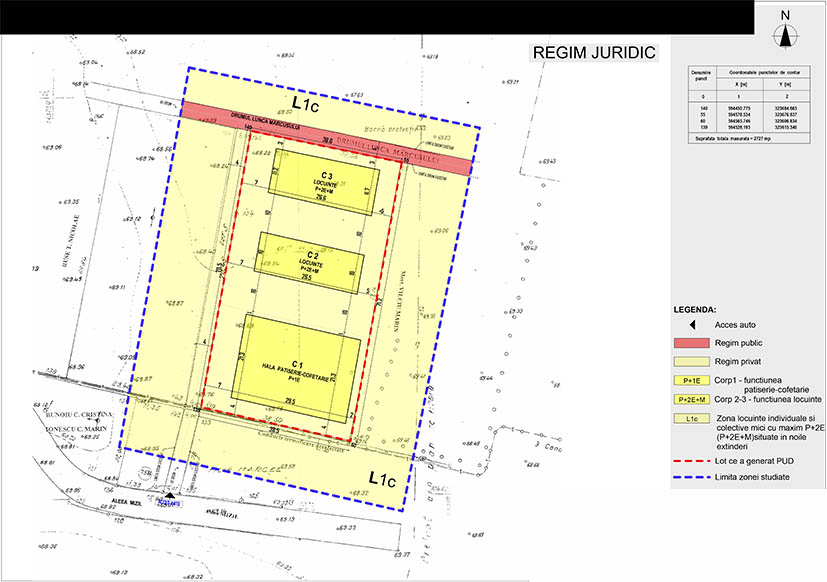Click the 'Regim public' legend label

pos(738,343)
